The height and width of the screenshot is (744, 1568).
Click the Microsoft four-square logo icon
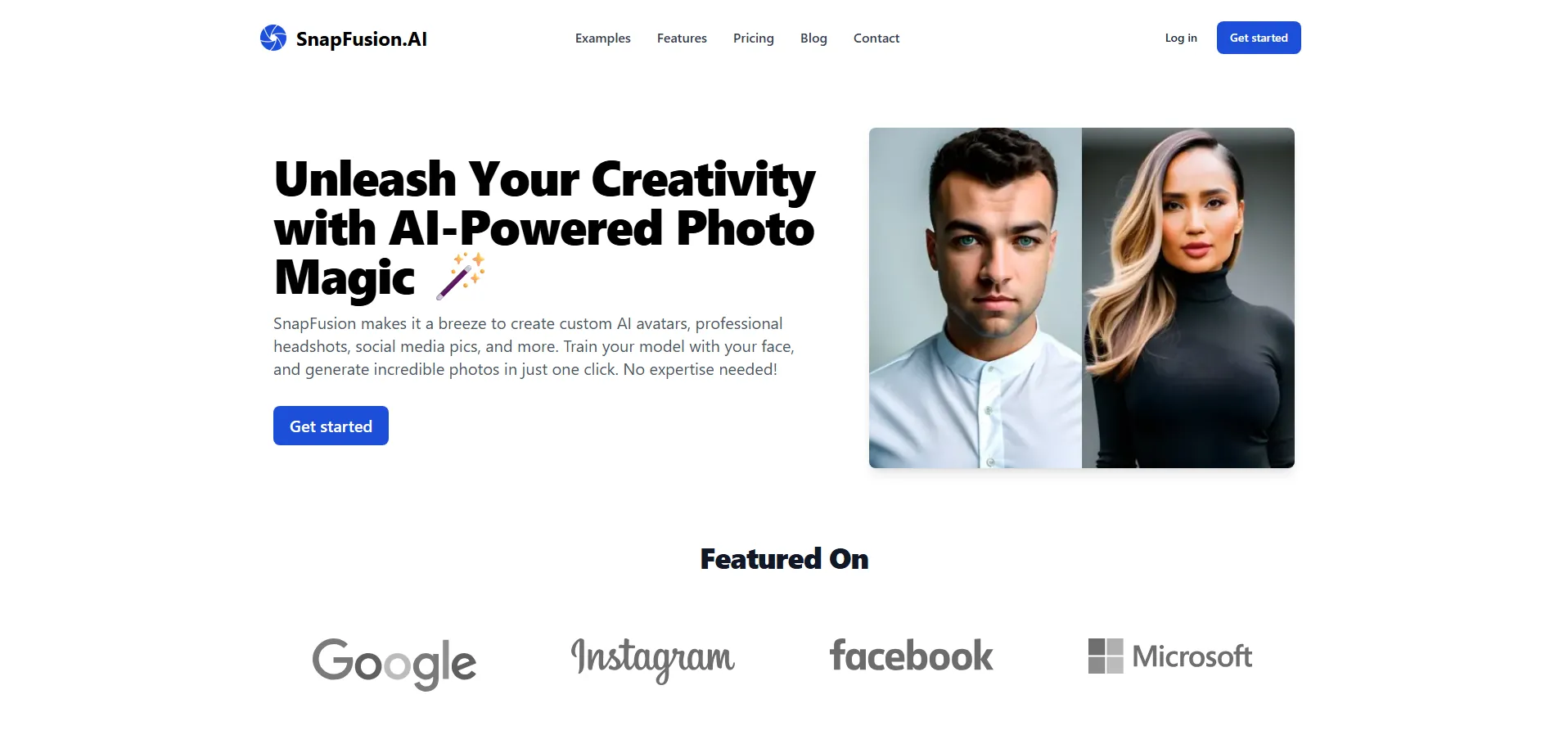(x=1106, y=656)
